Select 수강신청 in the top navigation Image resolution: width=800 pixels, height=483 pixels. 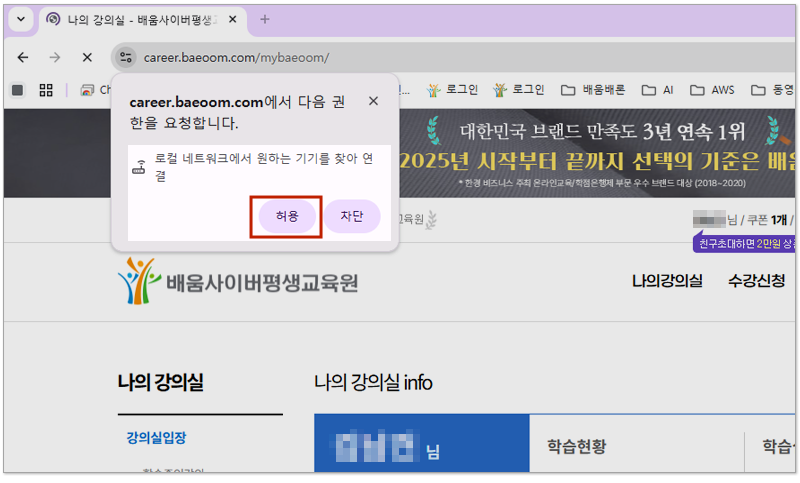coord(756,281)
